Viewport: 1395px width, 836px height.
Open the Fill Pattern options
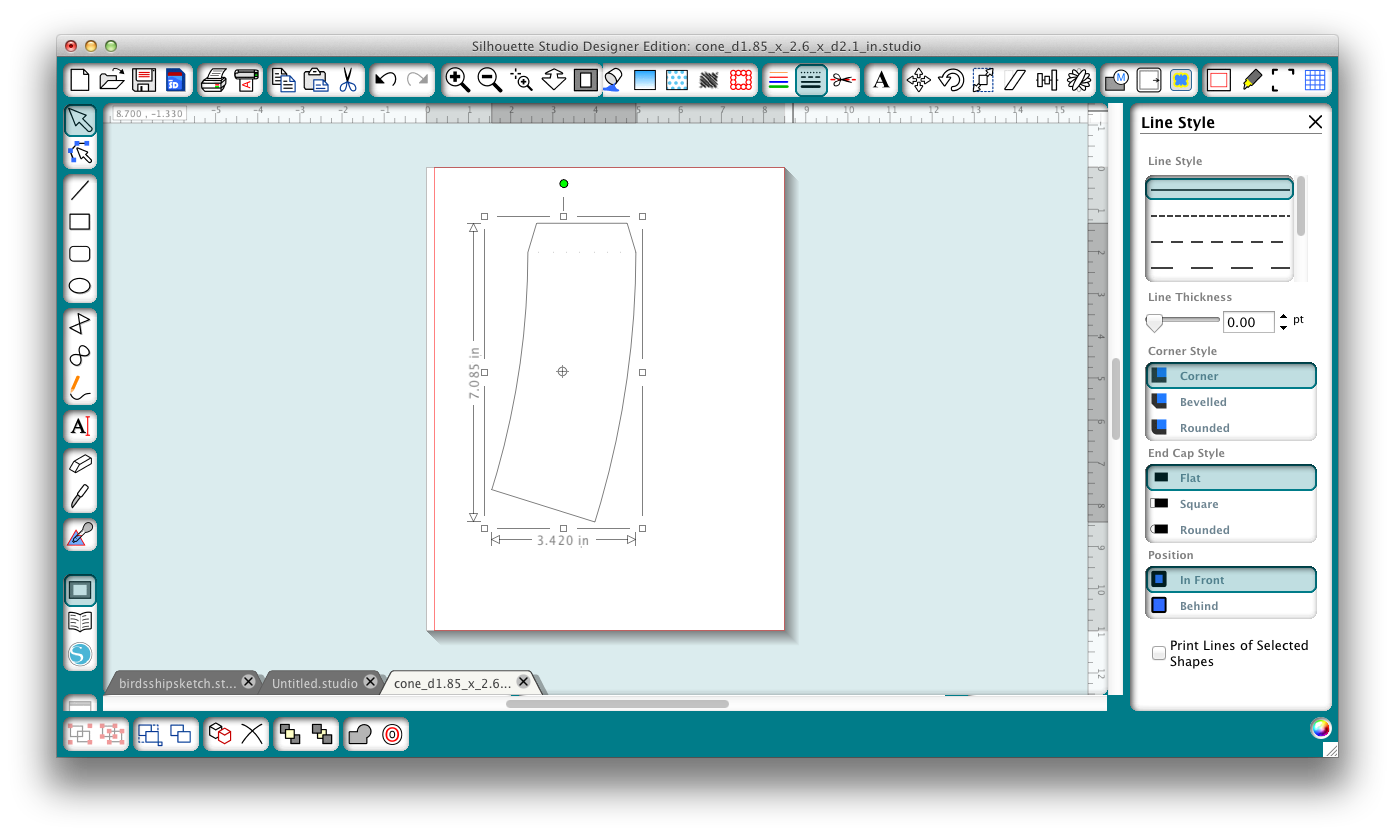click(677, 80)
